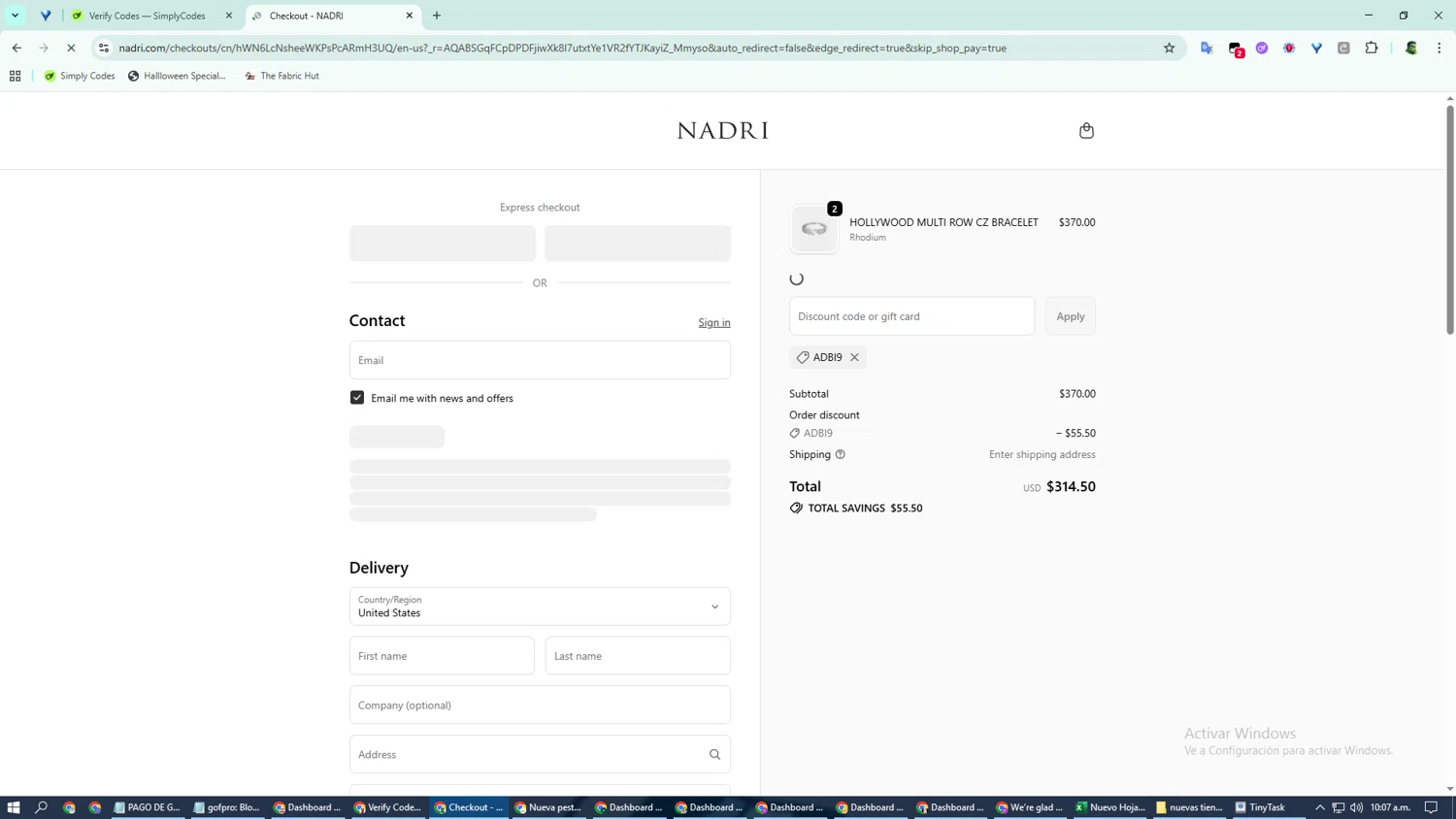The width and height of the screenshot is (1456, 819).
Task: Open the gofpro: Blo... taskbar window
Action: pyautogui.click(x=226, y=807)
